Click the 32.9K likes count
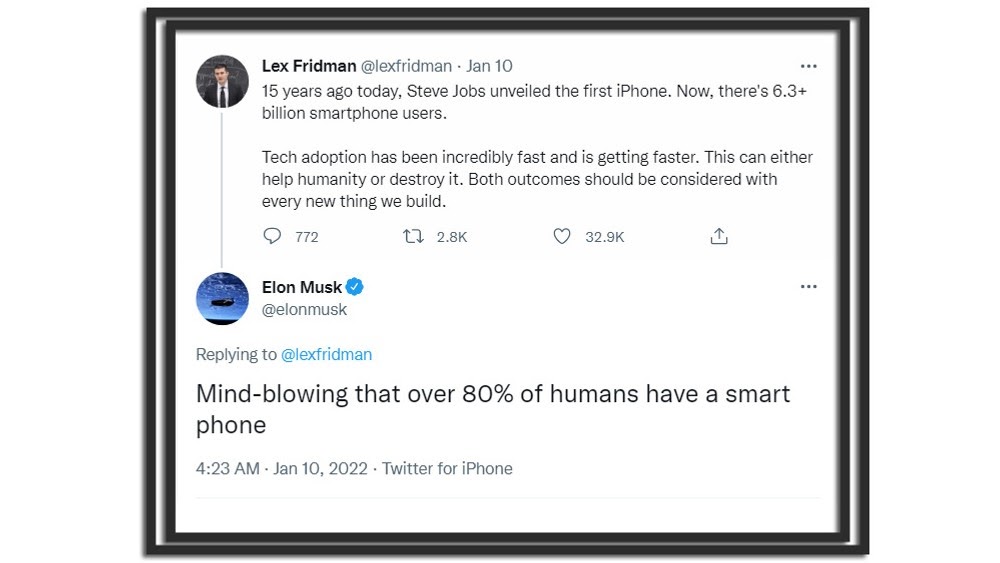The image size is (1000, 563). [x=604, y=237]
